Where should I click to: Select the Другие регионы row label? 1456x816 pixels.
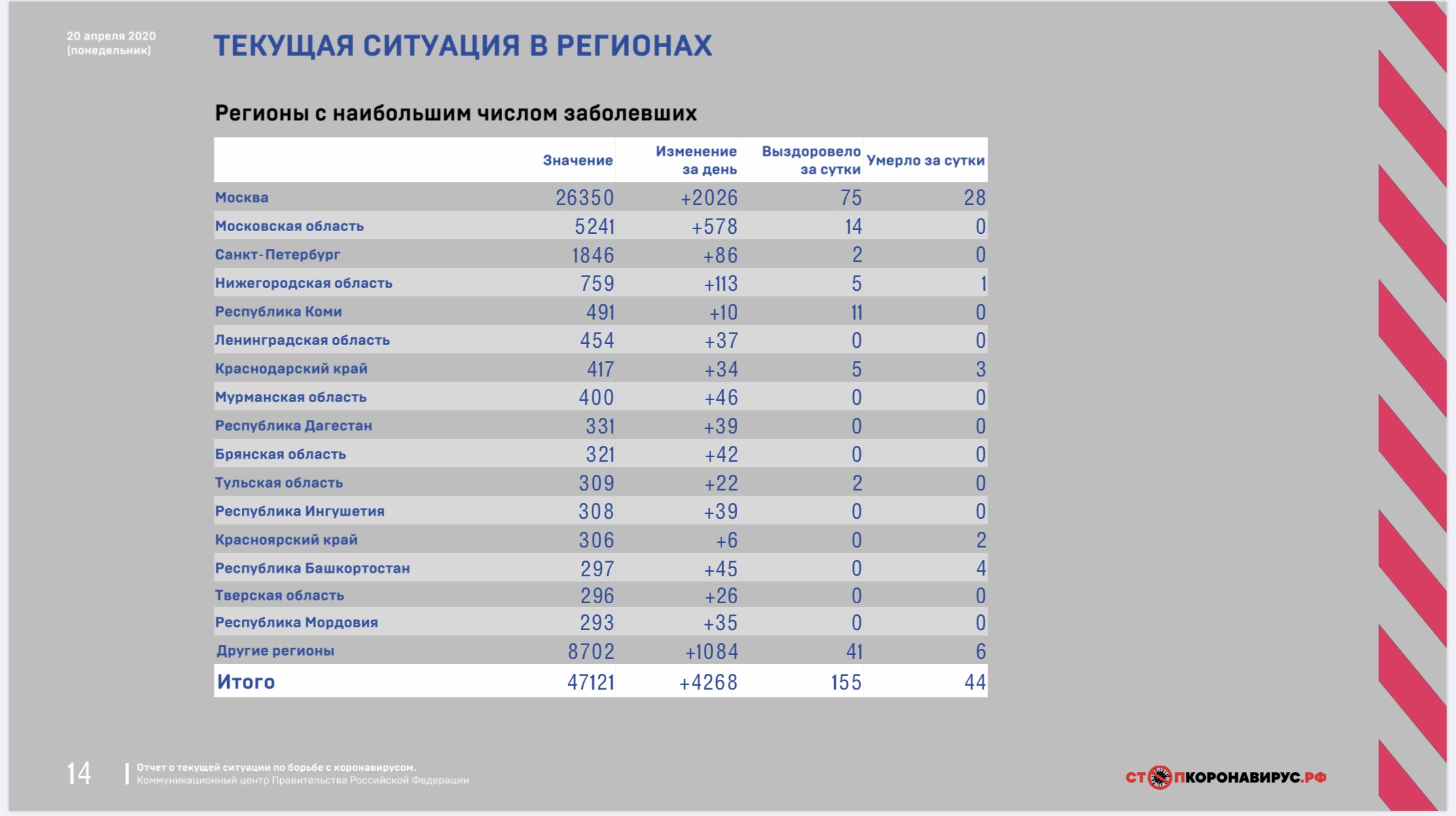[x=275, y=650]
